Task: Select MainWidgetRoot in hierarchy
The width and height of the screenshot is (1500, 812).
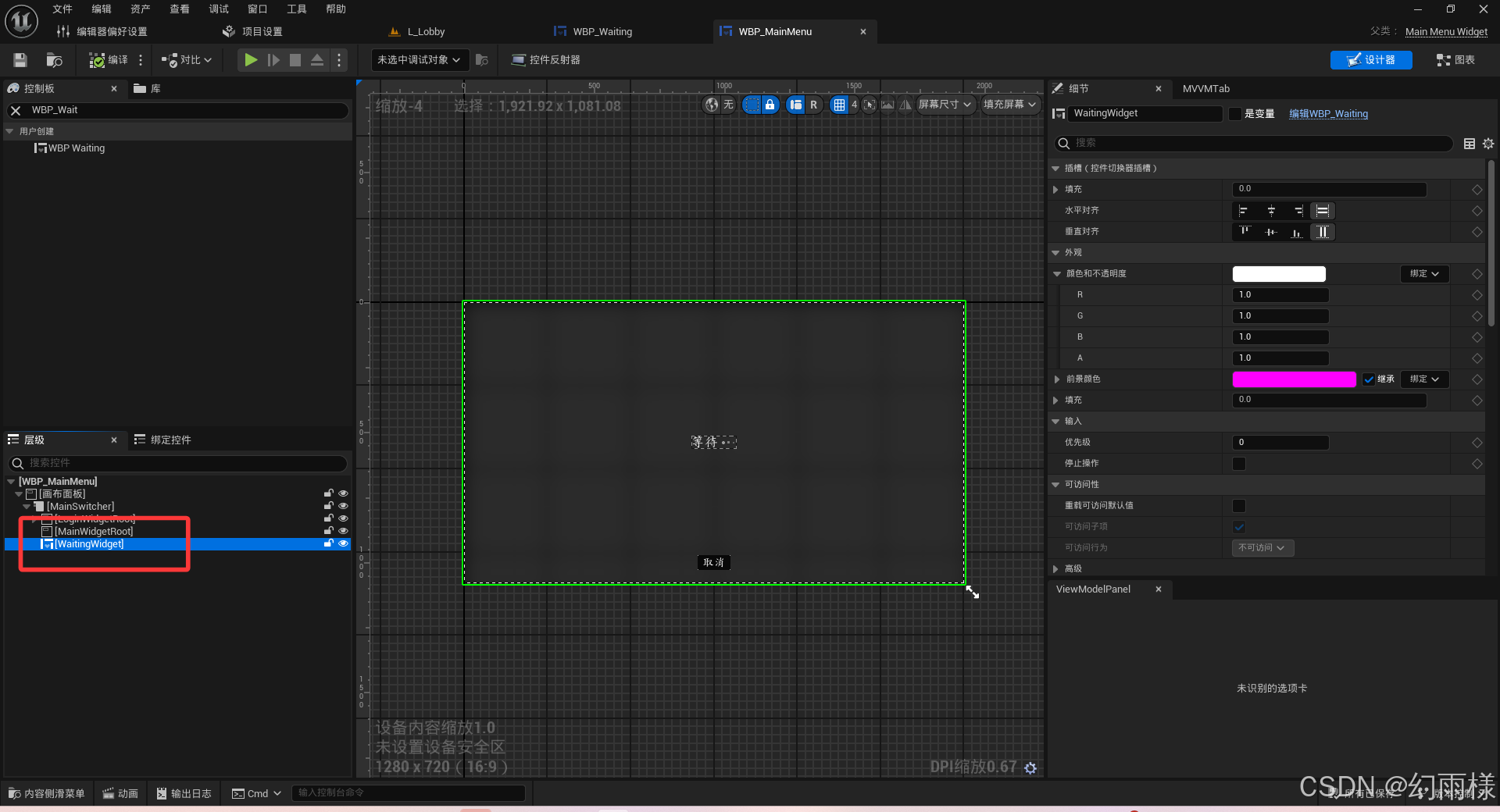Action: (94, 532)
